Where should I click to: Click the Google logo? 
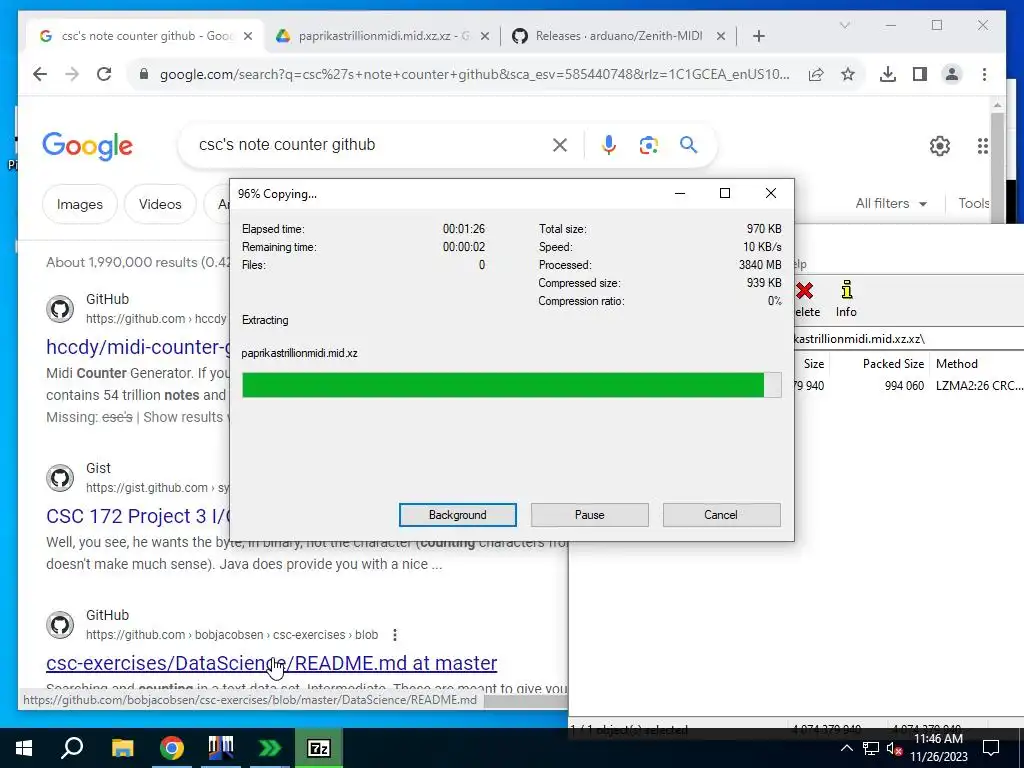[88, 146]
